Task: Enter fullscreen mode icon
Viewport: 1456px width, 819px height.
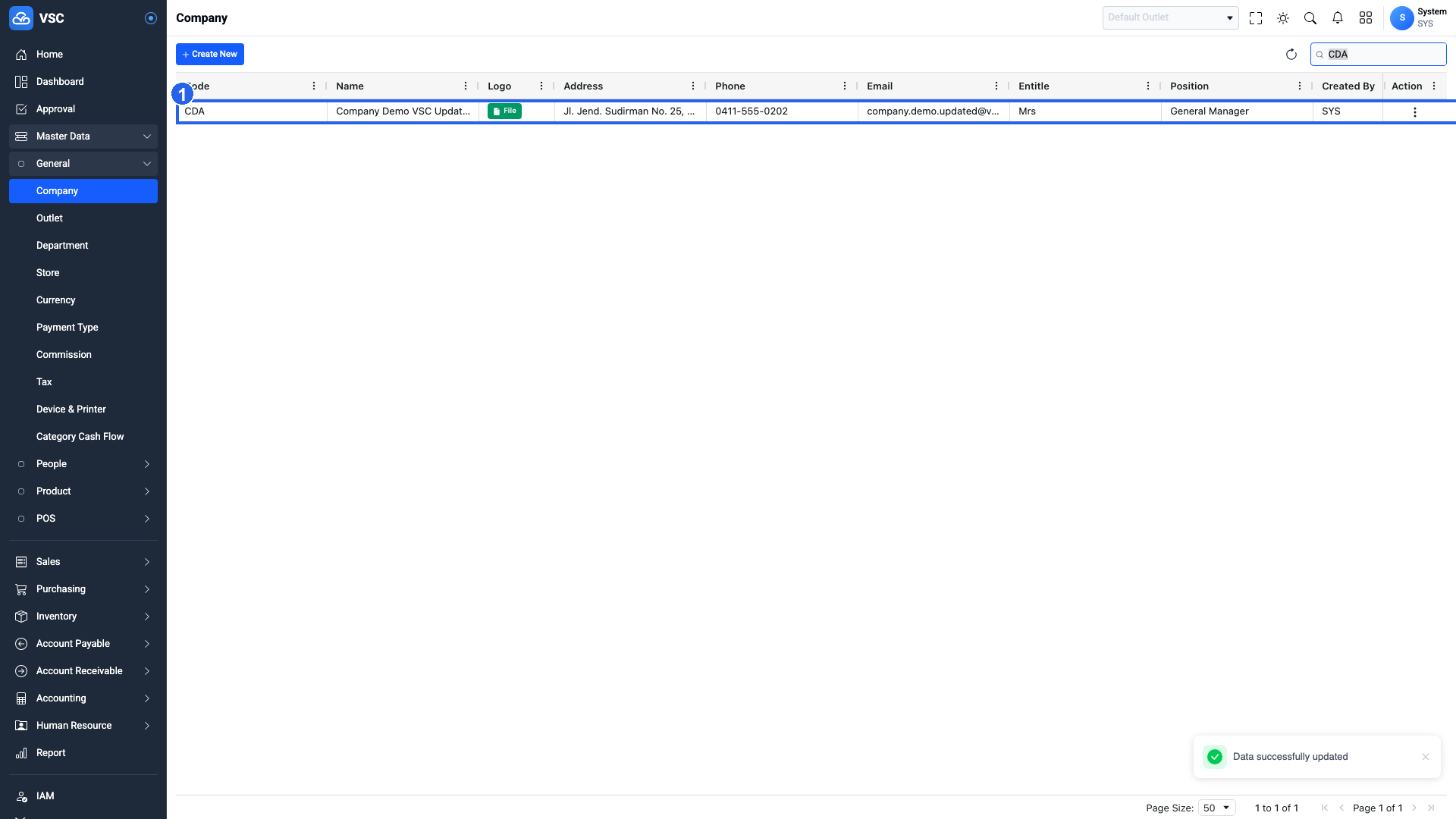Action: [1256, 18]
